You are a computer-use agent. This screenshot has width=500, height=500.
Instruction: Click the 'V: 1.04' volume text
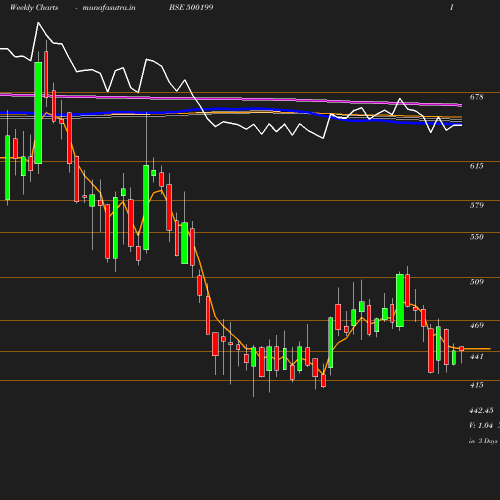click(481, 425)
